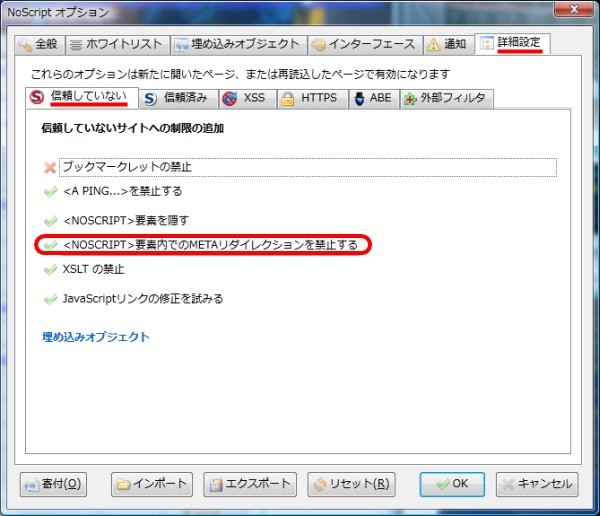Switch to the ホワイトリスト tab
This screenshot has width=600, height=516.
click(117, 45)
